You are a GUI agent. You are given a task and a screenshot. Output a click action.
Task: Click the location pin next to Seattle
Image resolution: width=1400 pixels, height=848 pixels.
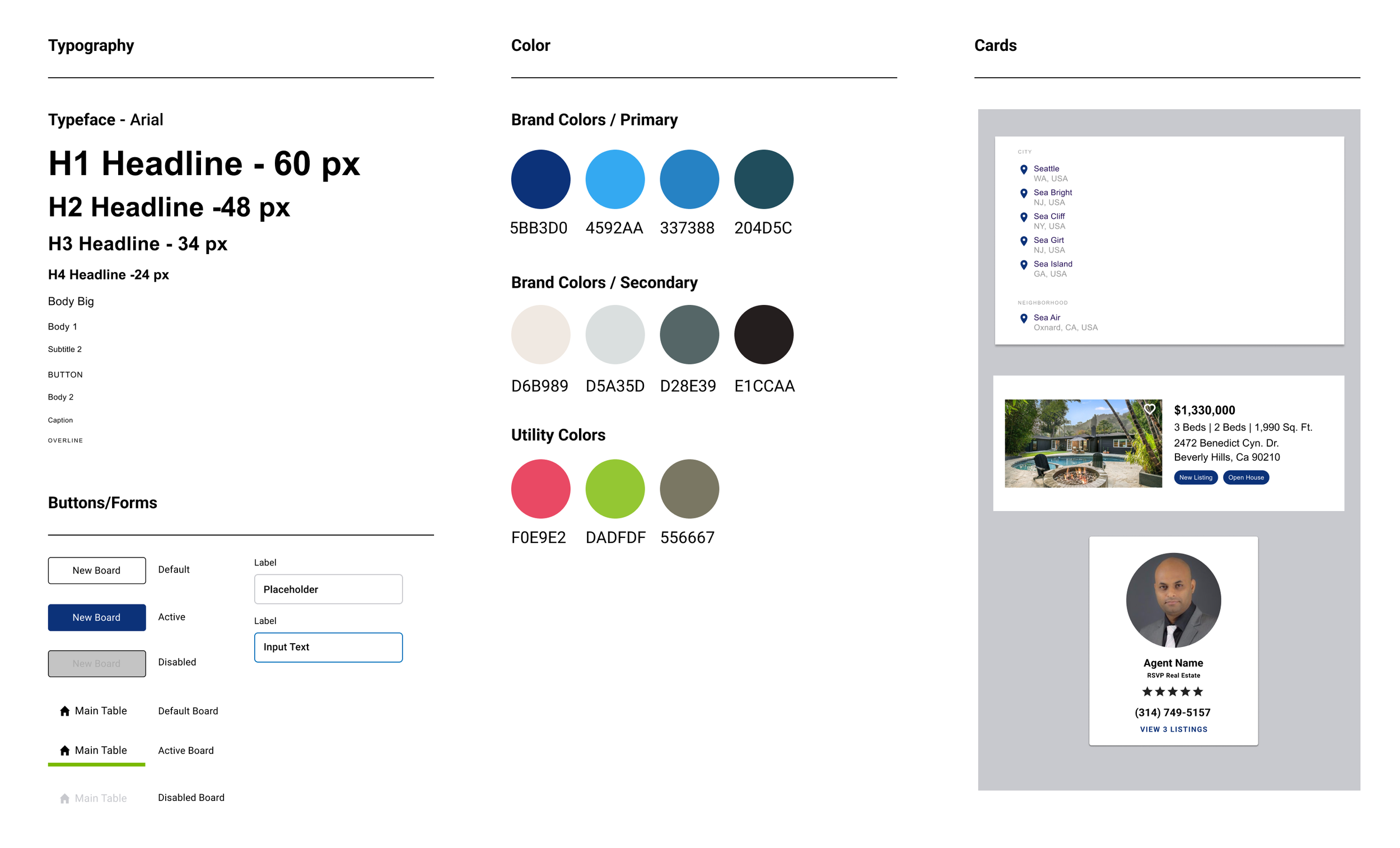1023,169
